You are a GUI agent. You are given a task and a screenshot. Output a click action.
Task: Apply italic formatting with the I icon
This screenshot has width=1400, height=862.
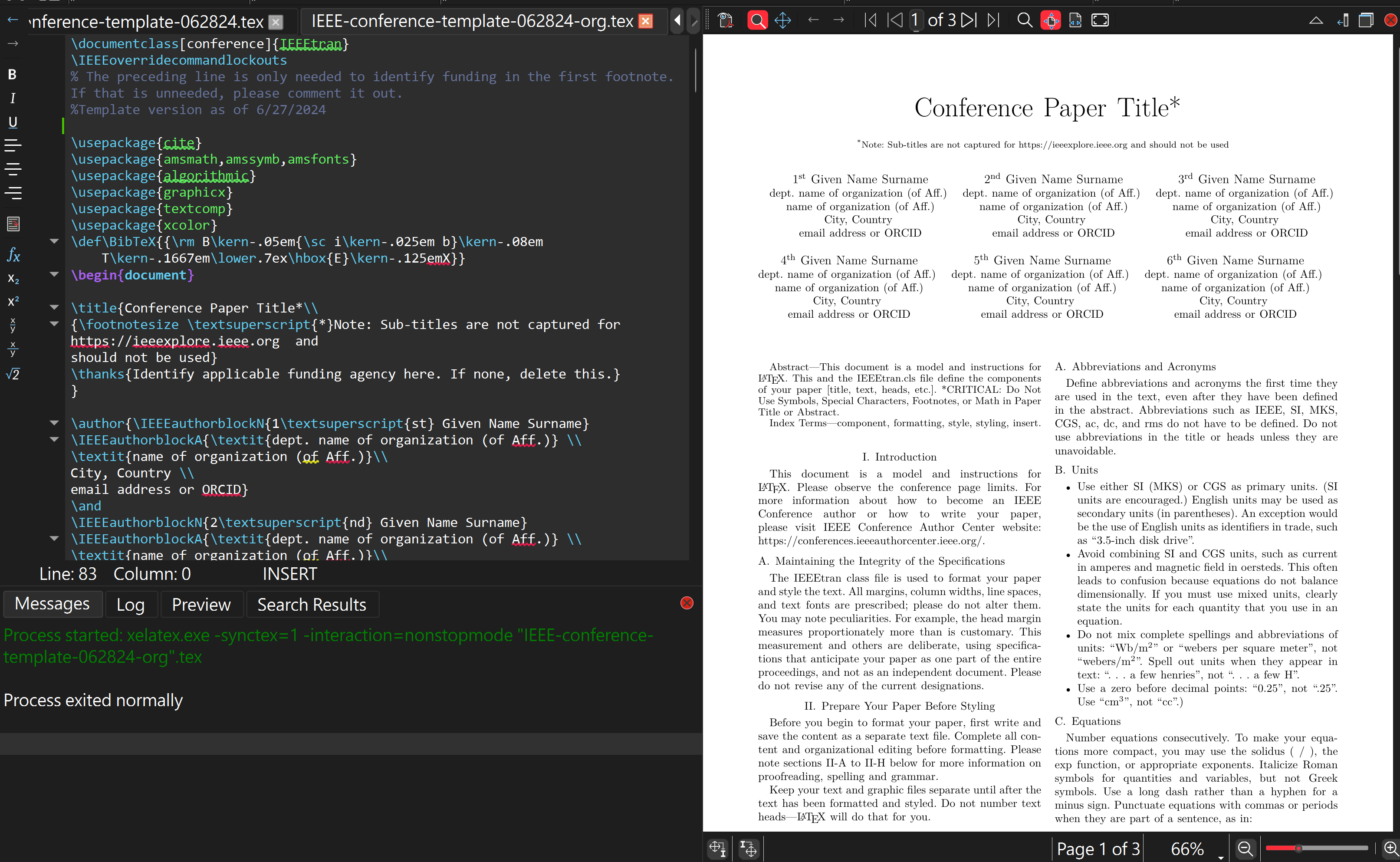pyautogui.click(x=13, y=98)
